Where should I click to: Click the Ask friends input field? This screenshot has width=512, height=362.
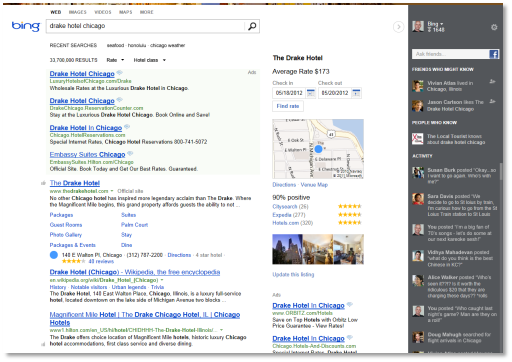point(450,54)
